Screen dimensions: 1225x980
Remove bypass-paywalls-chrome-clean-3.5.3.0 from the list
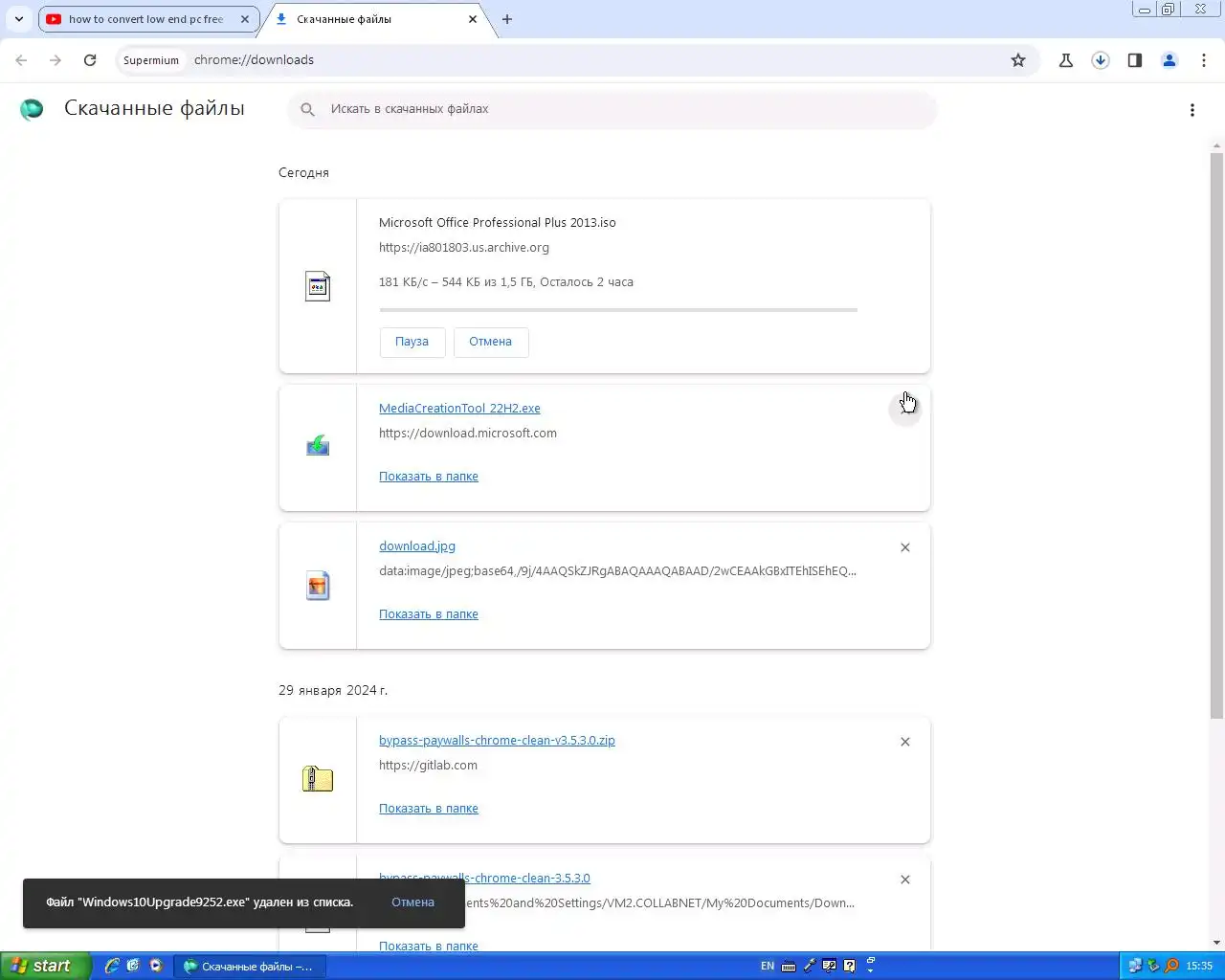[x=905, y=880]
